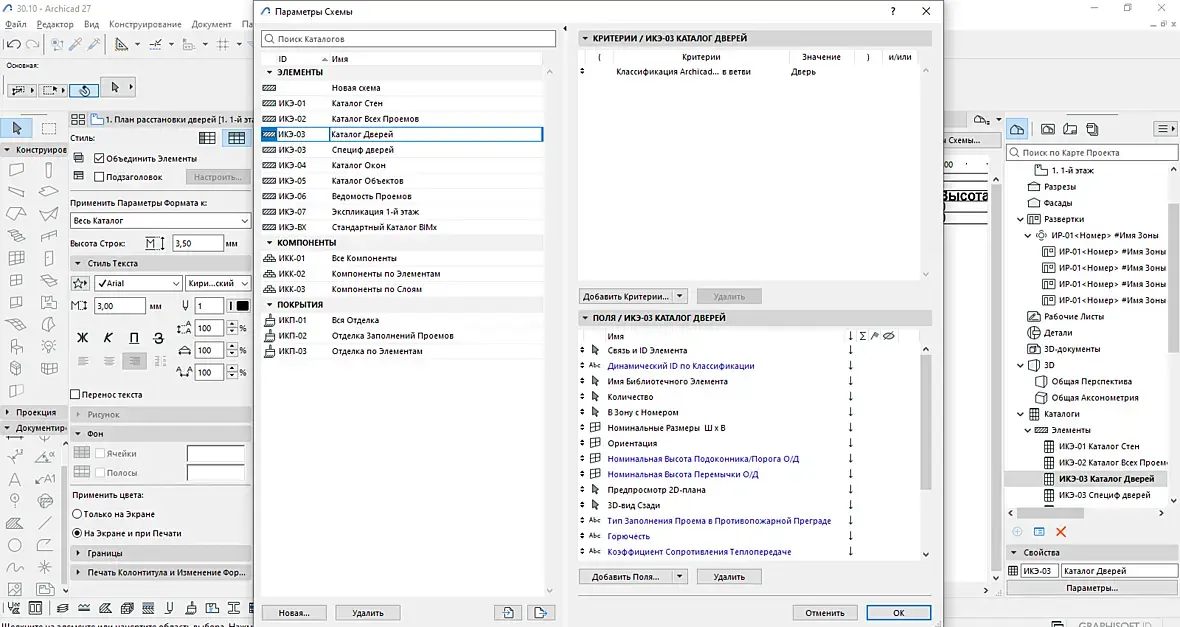
Task: Click the Полосы background color swatch
Action: pyautogui.click(x=215, y=473)
